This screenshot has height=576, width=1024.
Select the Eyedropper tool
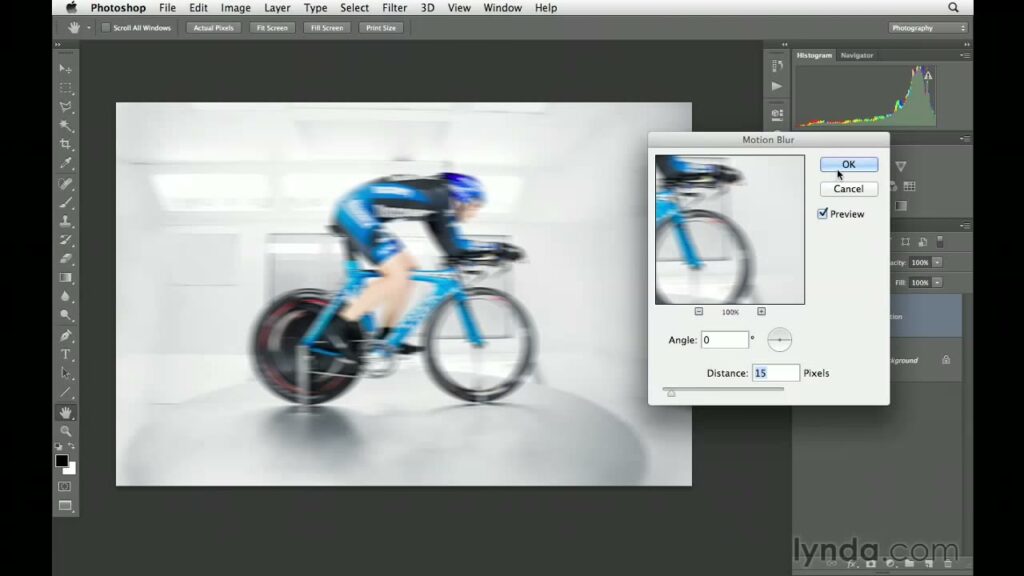tap(66, 163)
